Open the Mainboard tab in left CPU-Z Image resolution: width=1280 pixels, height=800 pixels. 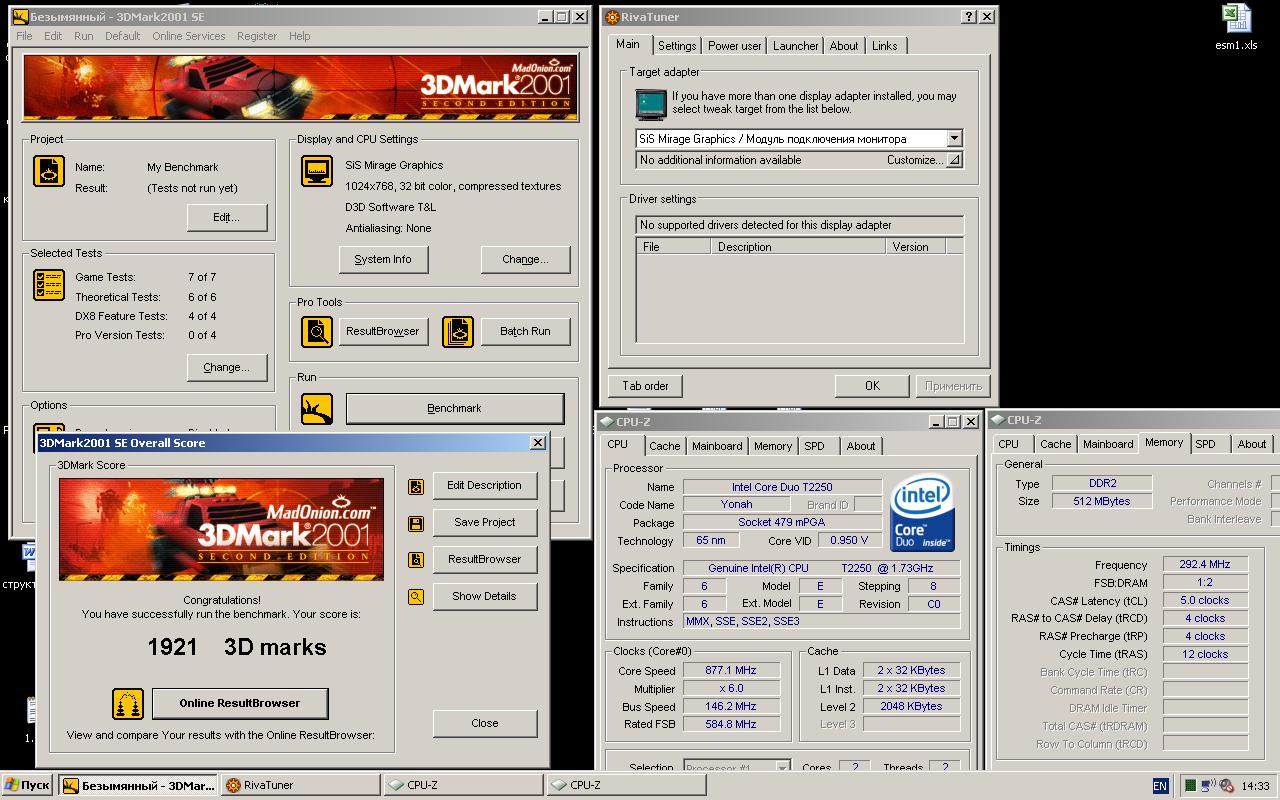pyautogui.click(x=717, y=446)
